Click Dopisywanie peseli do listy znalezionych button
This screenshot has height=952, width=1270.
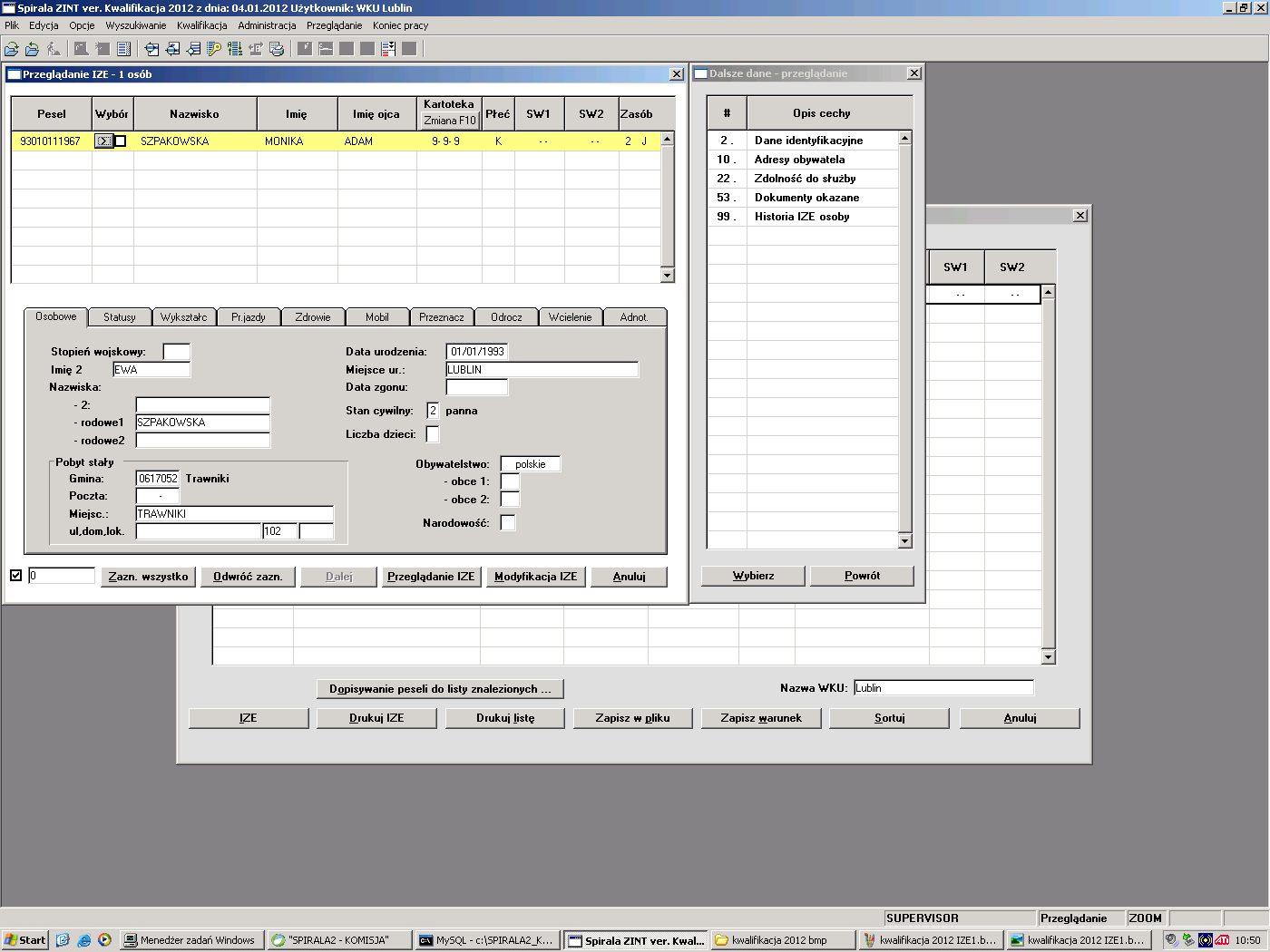(x=440, y=689)
